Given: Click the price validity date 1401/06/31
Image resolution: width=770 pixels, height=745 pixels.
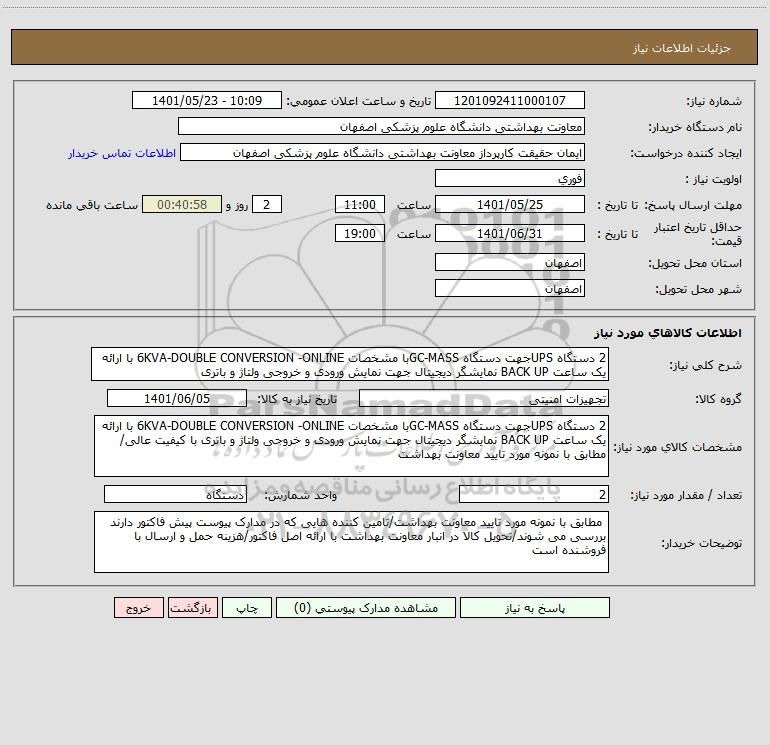Looking at the screenshot, I should [510, 233].
